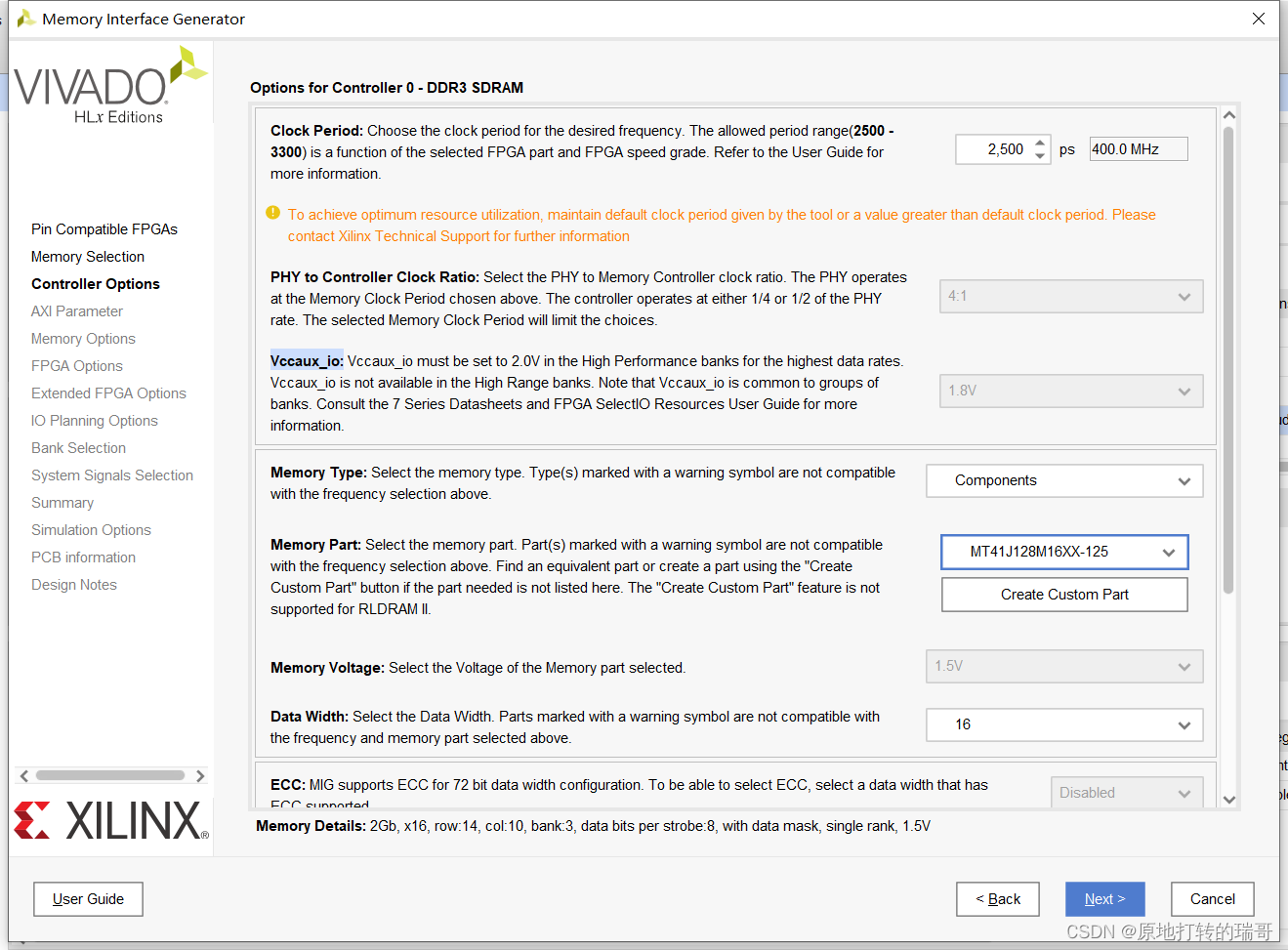Proceed with the Next button

[1105, 899]
